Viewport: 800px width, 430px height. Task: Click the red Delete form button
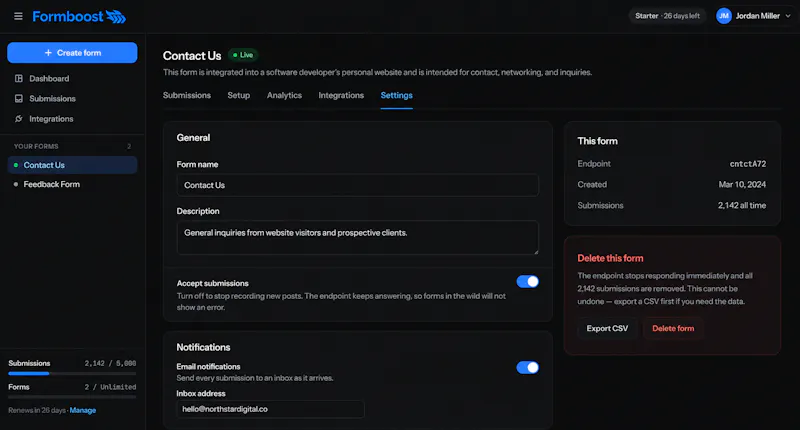pyautogui.click(x=673, y=328)
